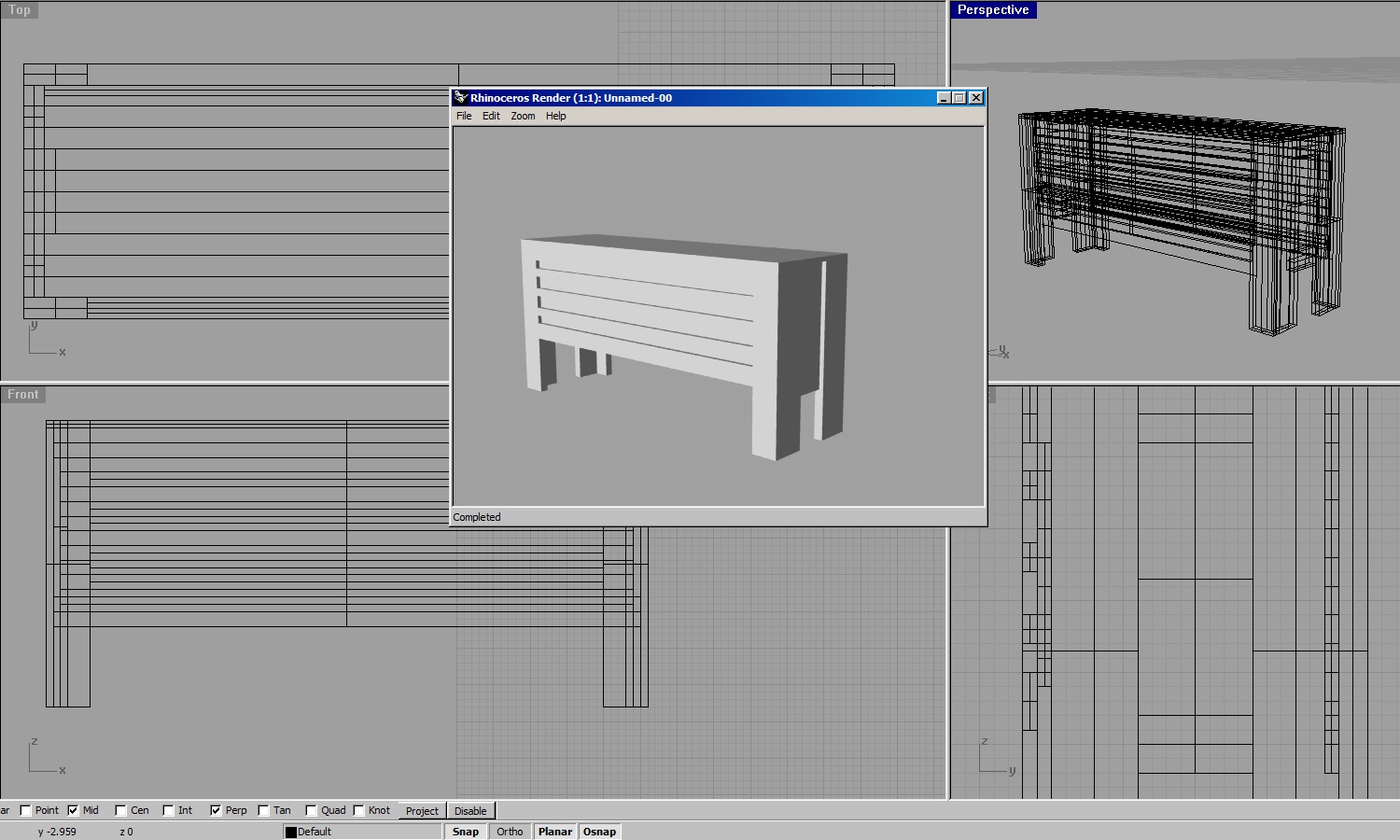Uncheck the Mid osnap checkbox
The height and width of the screenshot is (840, 1400).
pos(73,810)
